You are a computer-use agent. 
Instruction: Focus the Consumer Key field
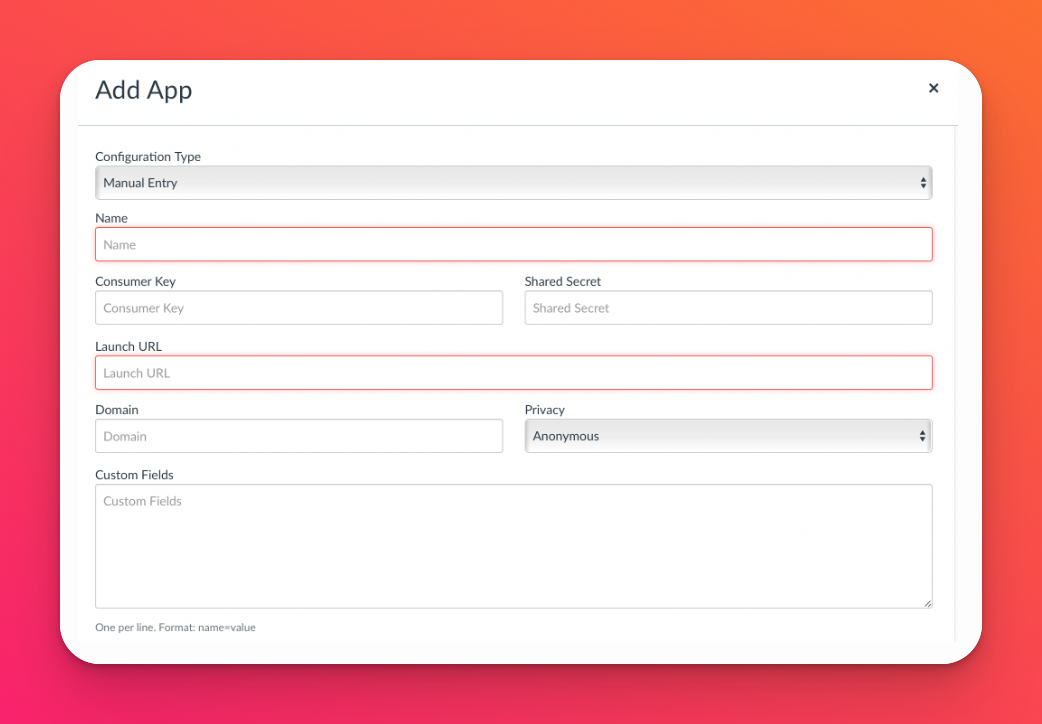[x=299, y=308]
